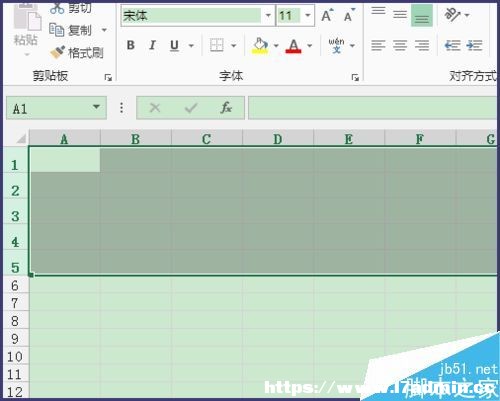Open the 字体 font dialog launcher
The image size is (500, 401).
[355, 77]
